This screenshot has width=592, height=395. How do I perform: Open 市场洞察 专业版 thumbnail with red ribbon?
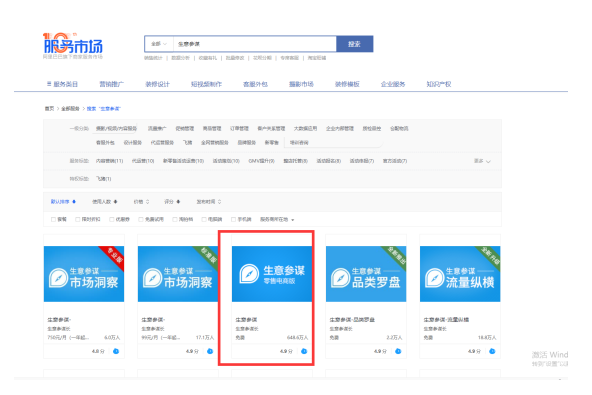84,274
